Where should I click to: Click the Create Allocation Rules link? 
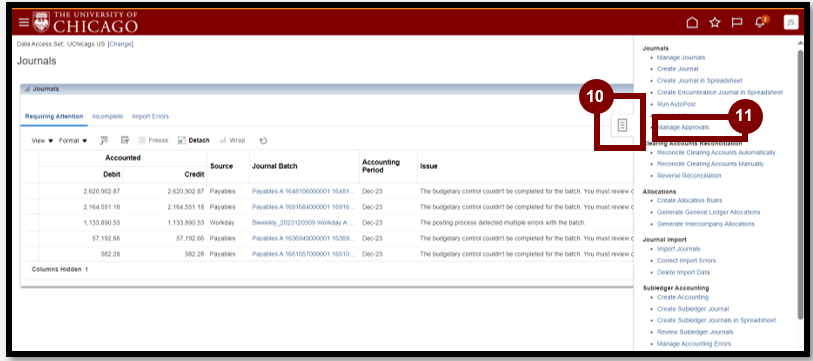pyautogui.click(x=690, y=200)
